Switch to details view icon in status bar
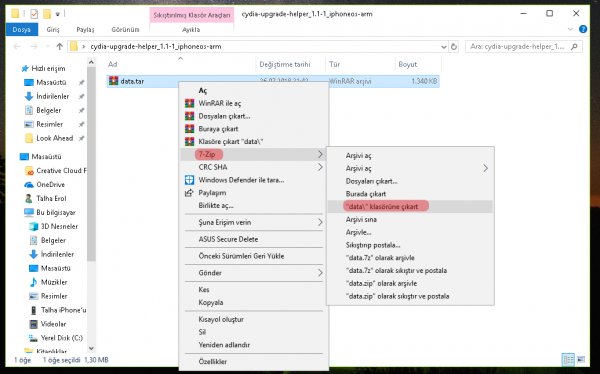 [568, 359]
